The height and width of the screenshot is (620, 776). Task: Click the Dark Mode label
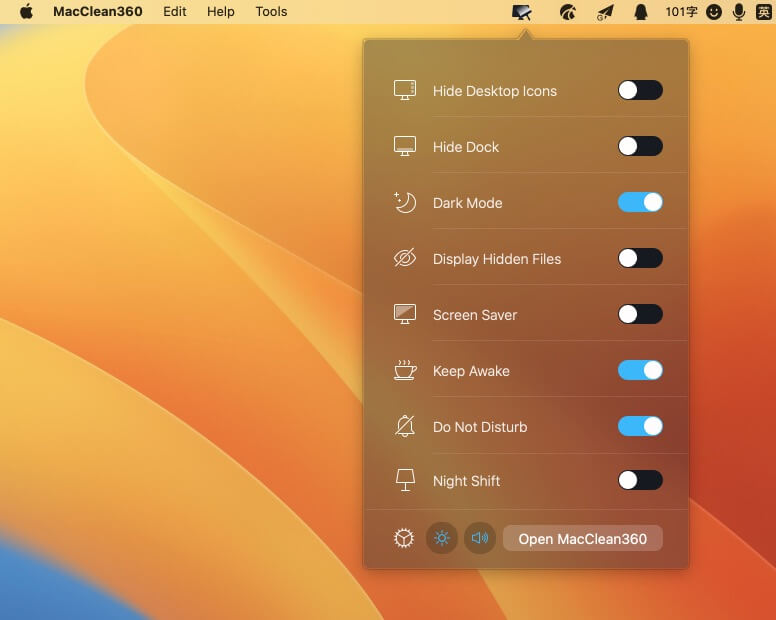click(468, 203)
